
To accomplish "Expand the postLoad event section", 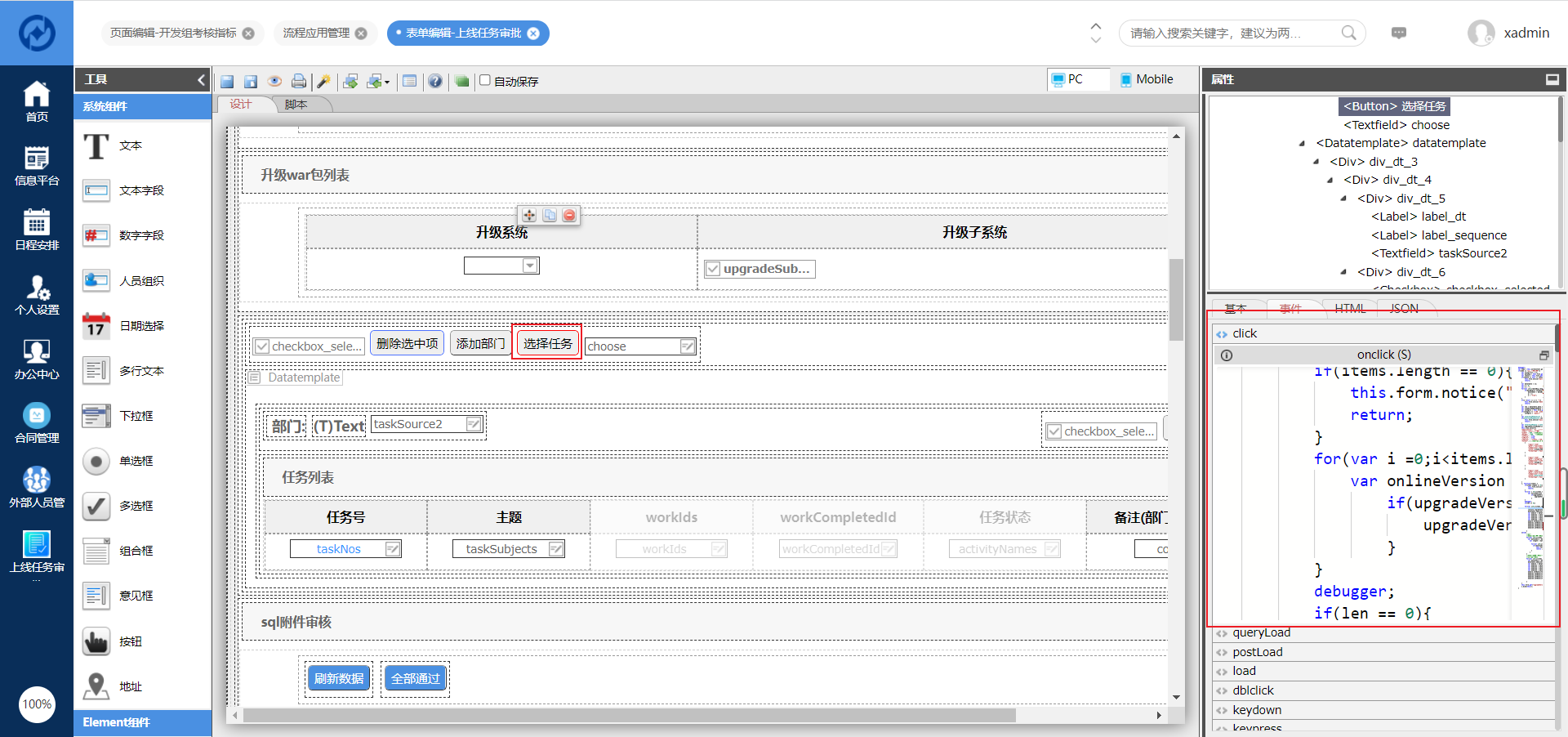I will pyautogui.click(x=1222, y=652).
